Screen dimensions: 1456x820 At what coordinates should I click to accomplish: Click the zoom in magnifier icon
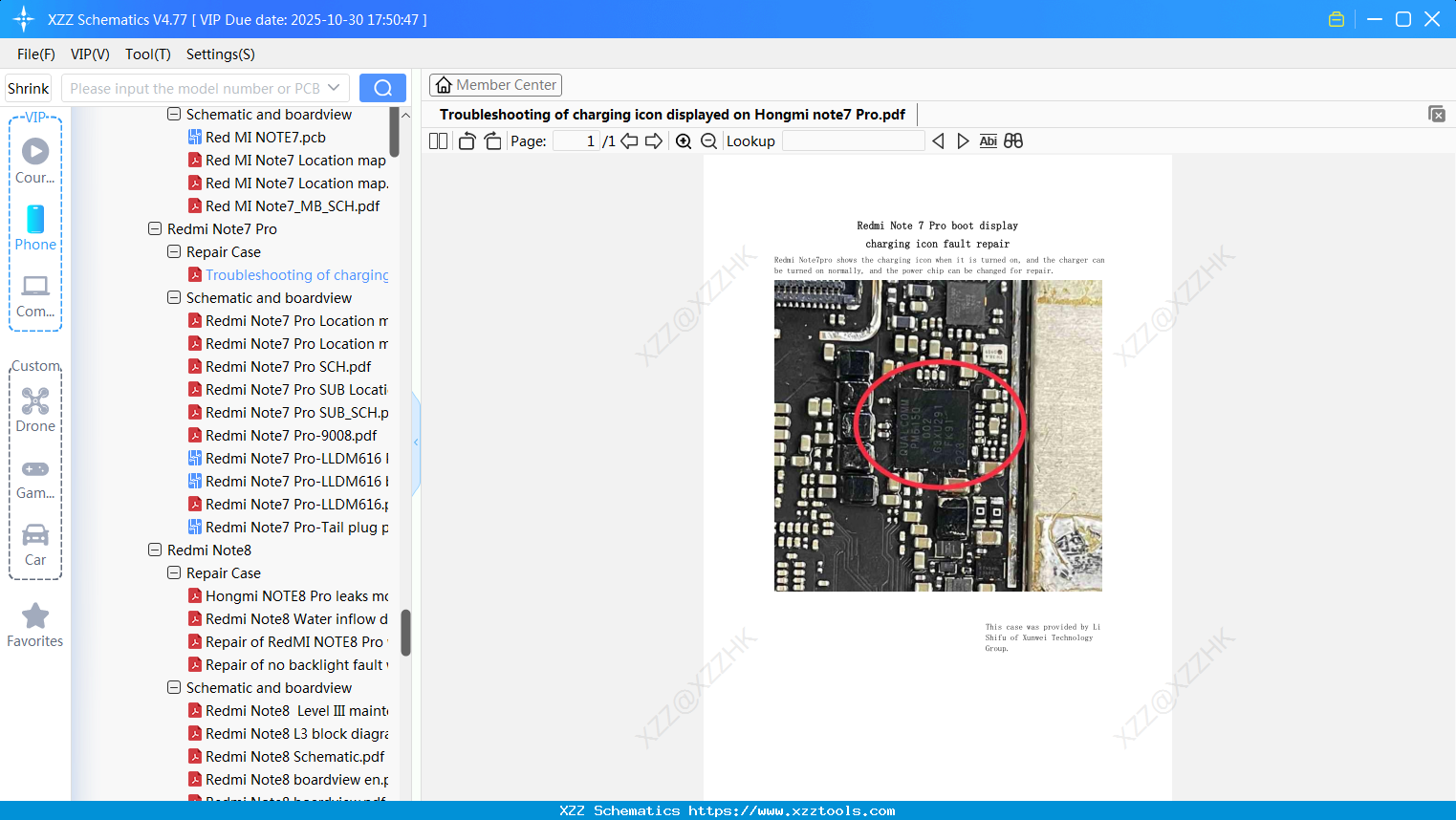[x=684, y=141]
